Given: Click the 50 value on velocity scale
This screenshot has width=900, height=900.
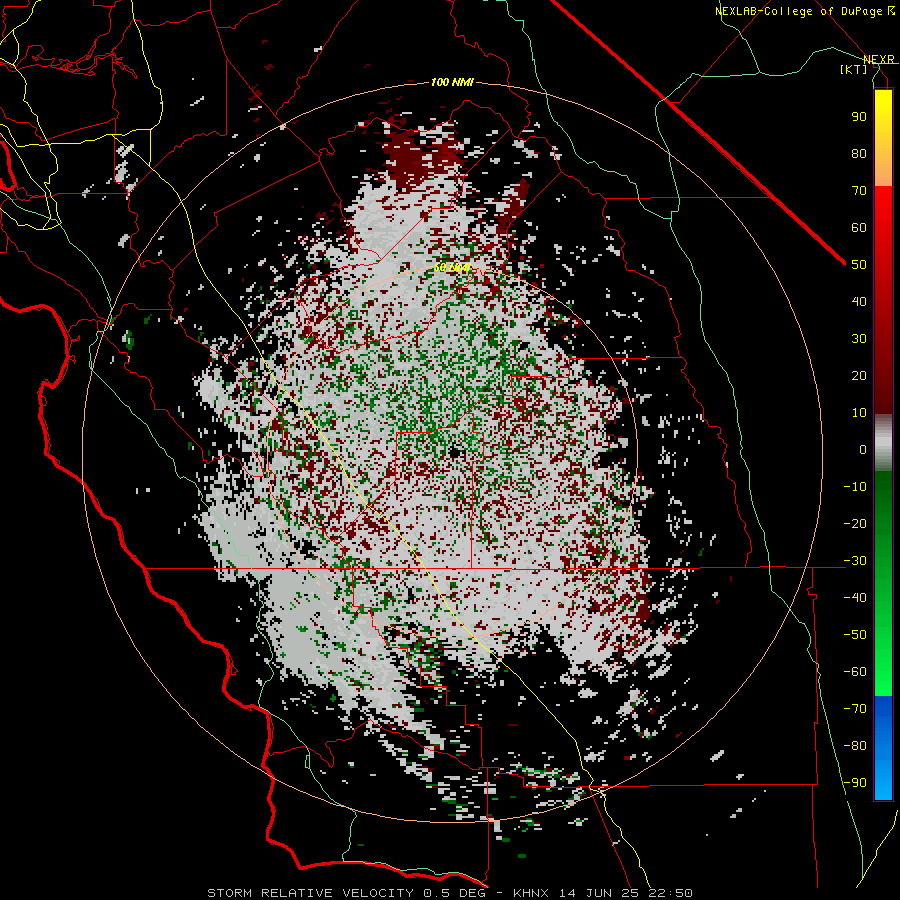Looking at the screenshot, I should point(859,265).
